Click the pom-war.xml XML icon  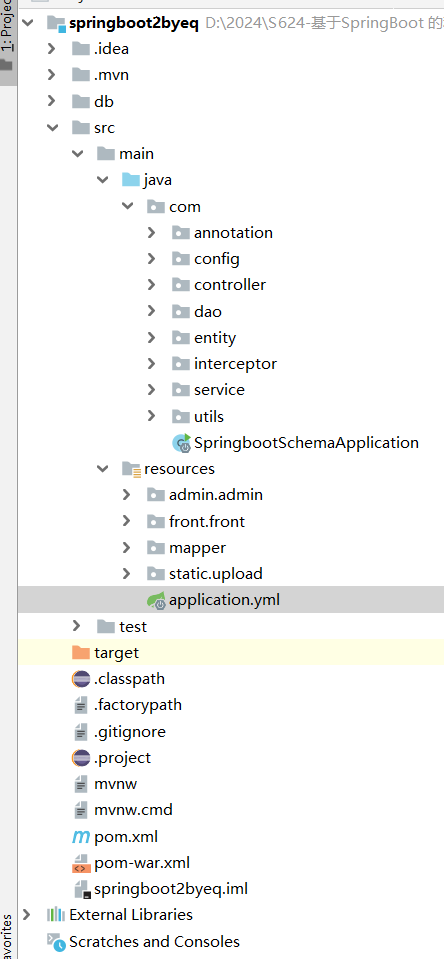tap(81, 863)
